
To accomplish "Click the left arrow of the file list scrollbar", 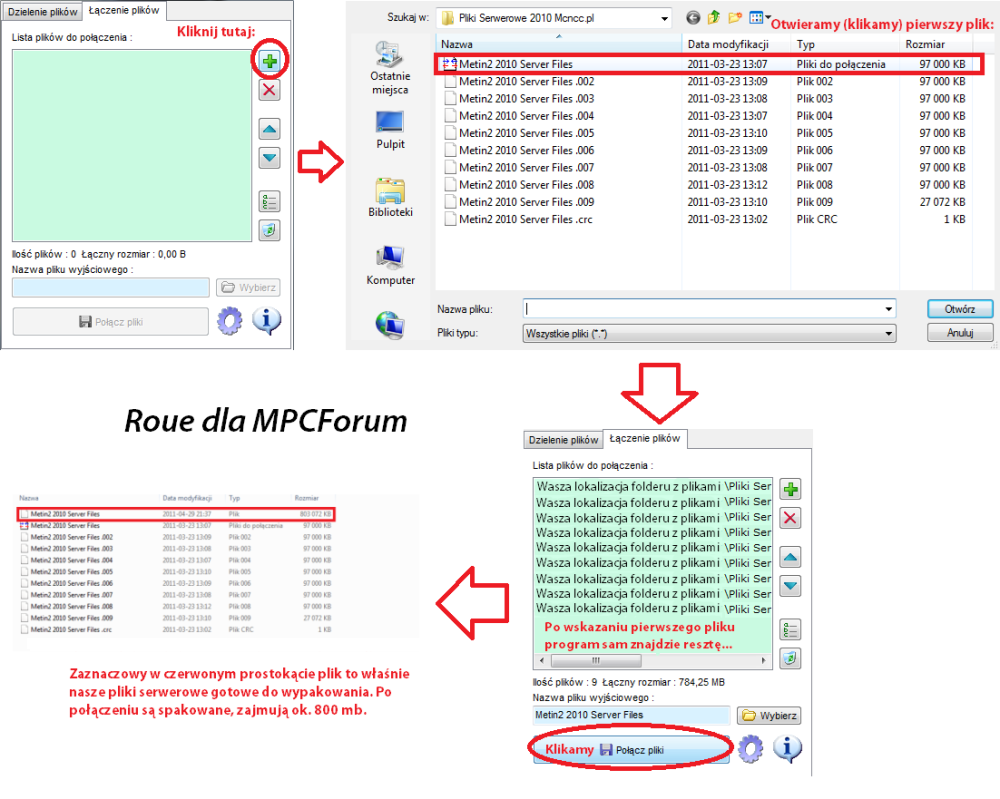I will click(x=542, y=661).
